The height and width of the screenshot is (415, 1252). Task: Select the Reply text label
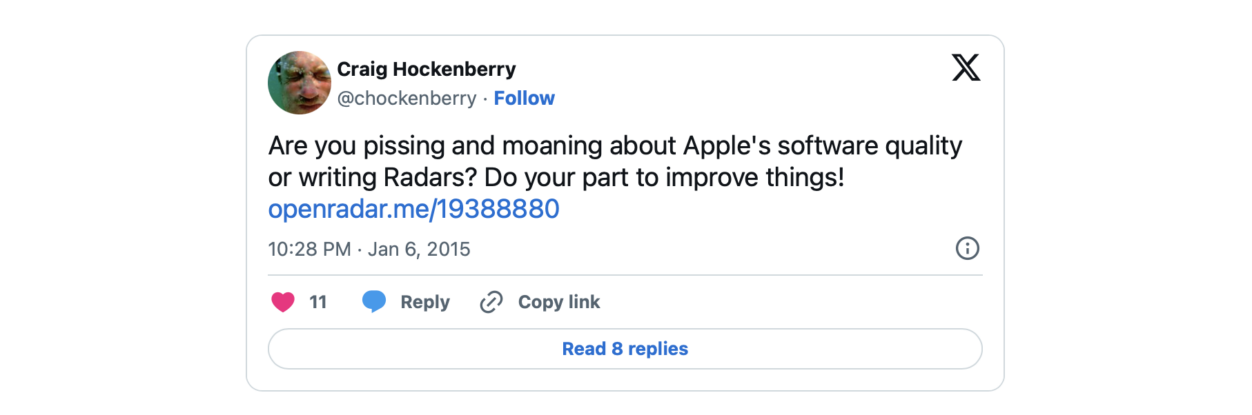[425, 302]
